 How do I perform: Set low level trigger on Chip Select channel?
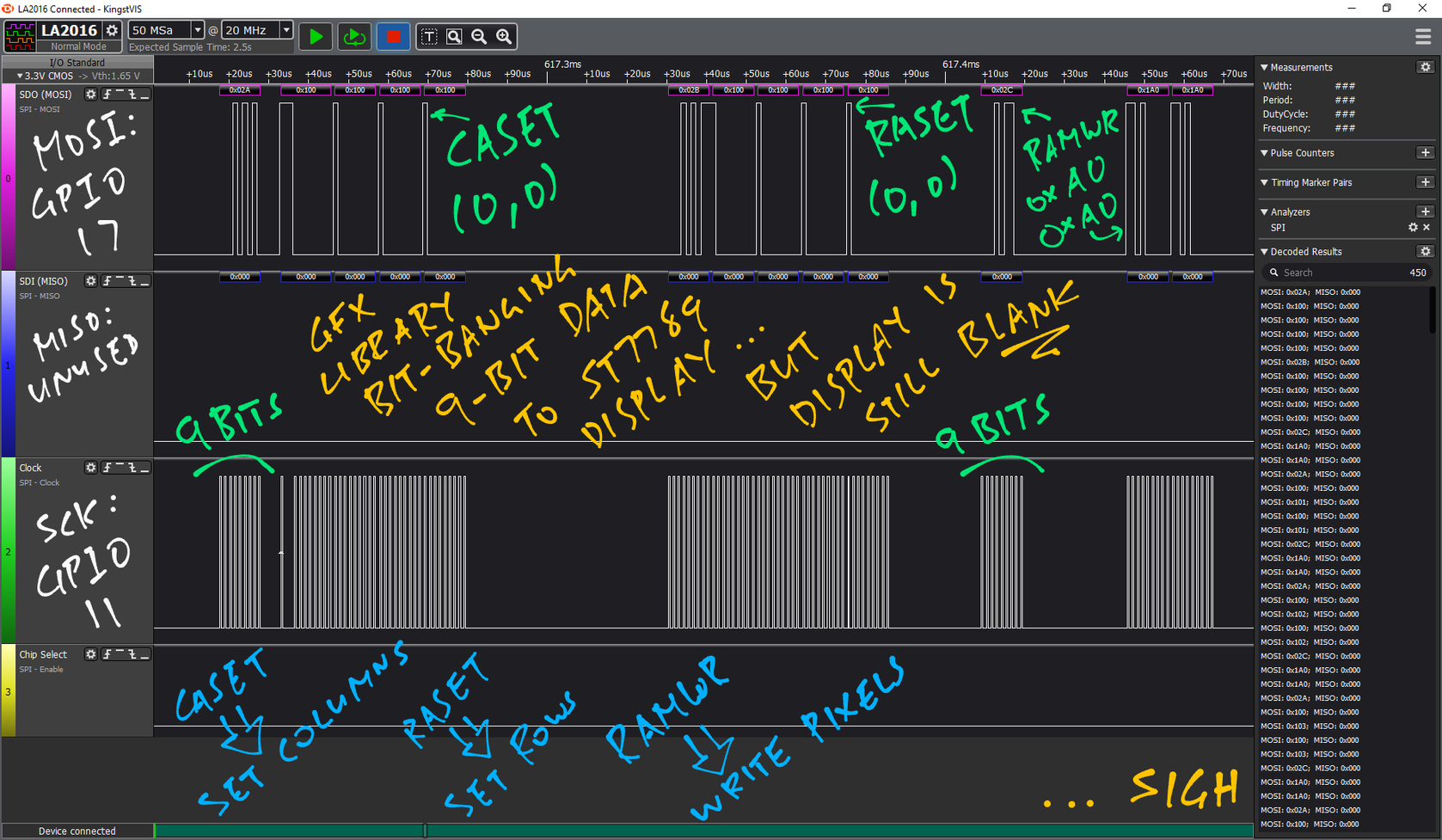click(x=144, y=655)
